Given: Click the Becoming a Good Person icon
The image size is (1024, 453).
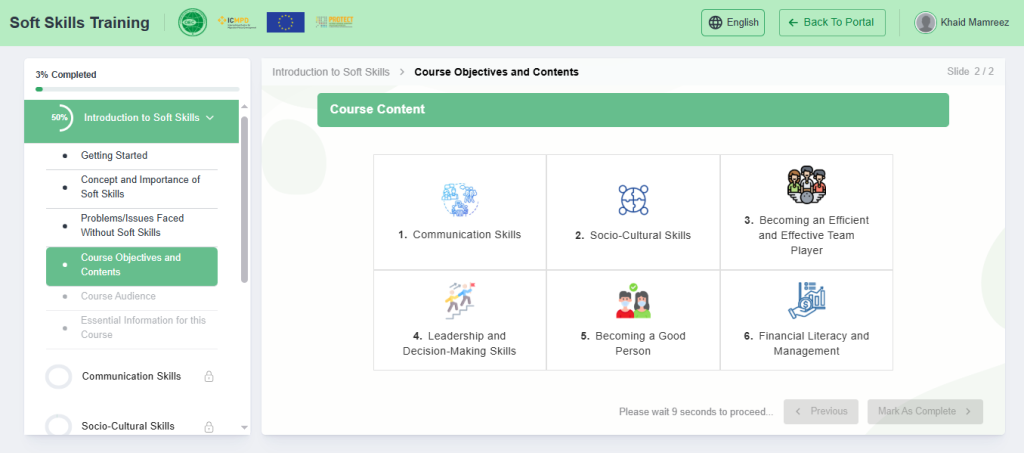Looking at the screenshot, I should 633,300.
